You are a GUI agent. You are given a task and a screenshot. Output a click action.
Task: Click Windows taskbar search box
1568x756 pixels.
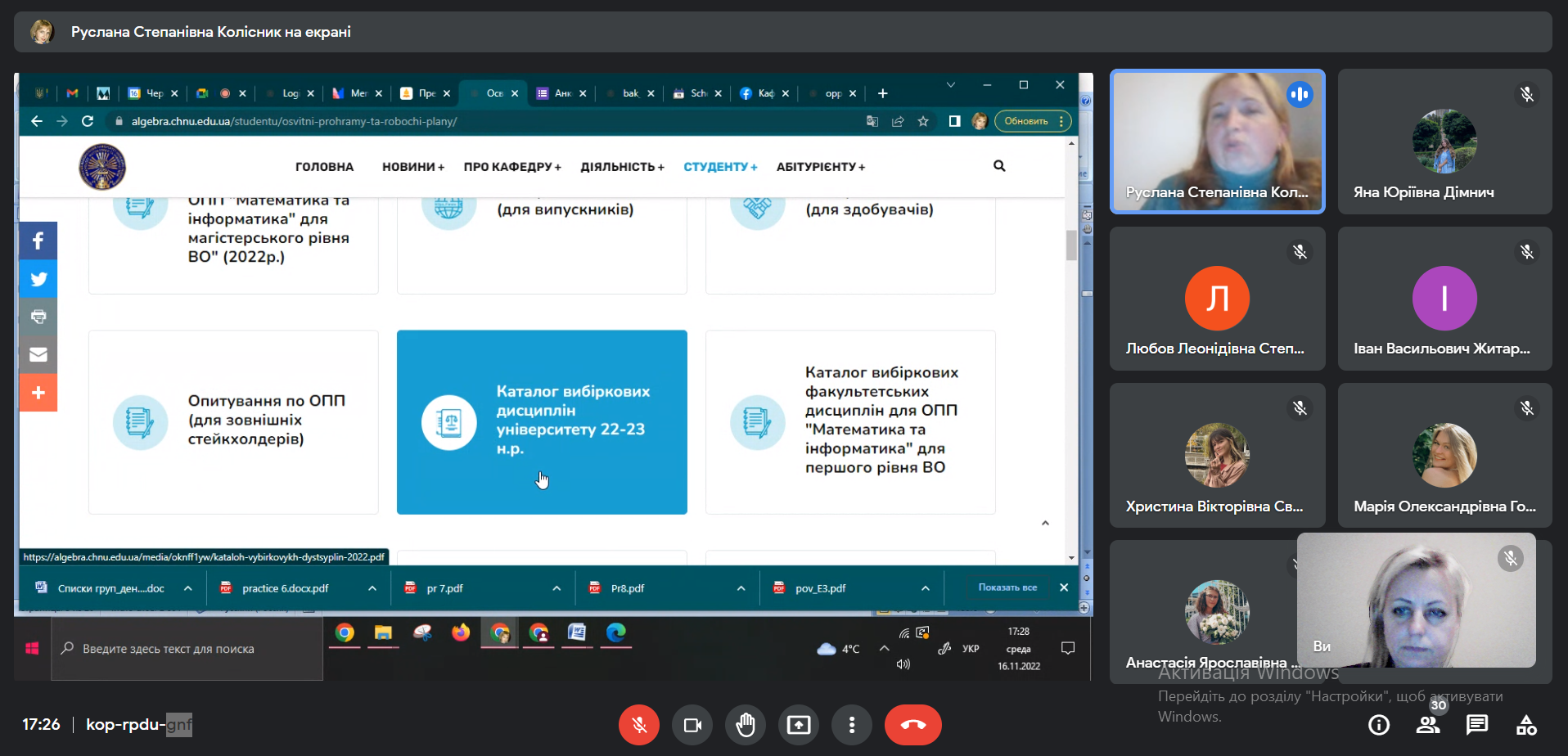click(x=187, y=649)
